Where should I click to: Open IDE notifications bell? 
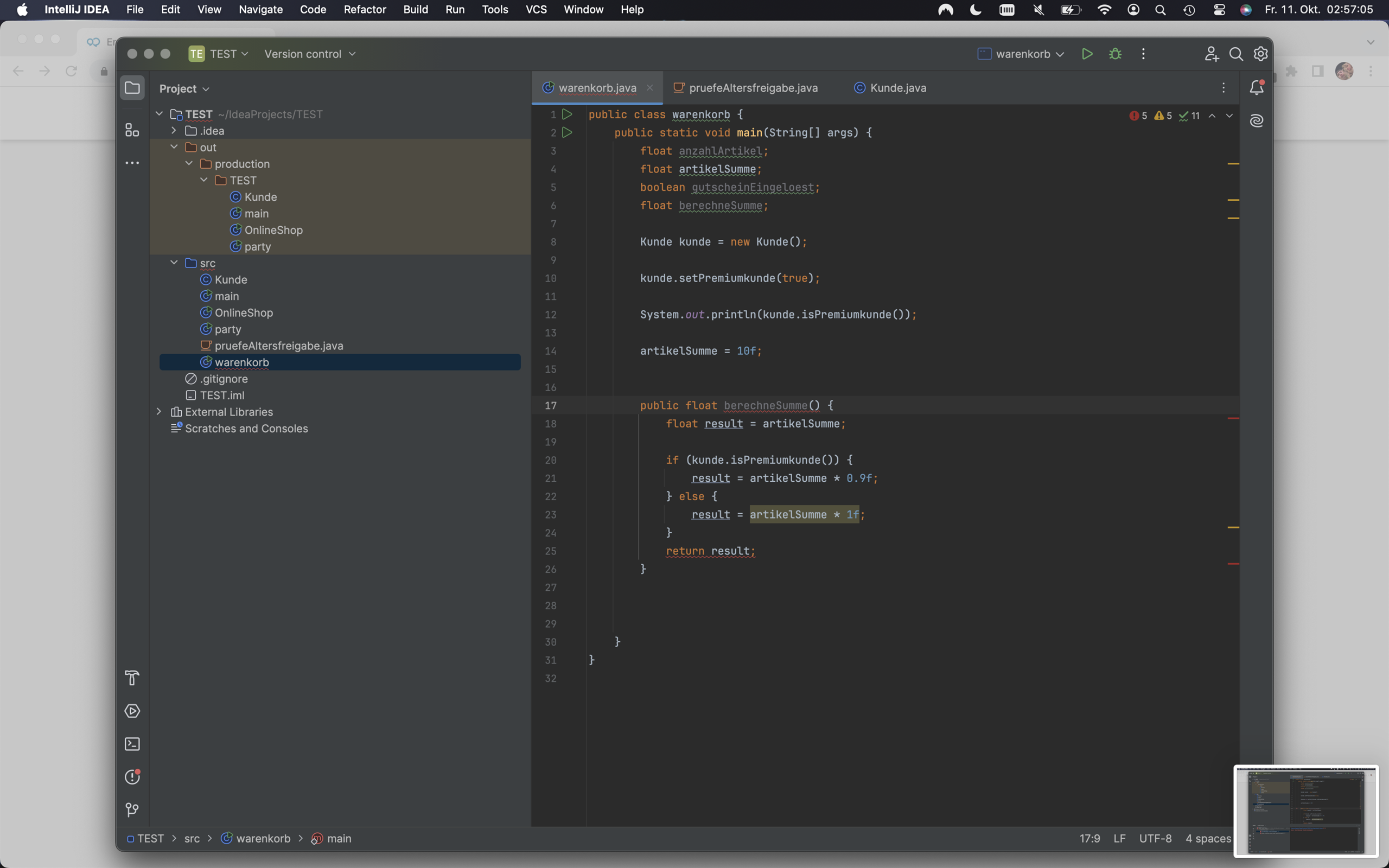point(1257,88)
